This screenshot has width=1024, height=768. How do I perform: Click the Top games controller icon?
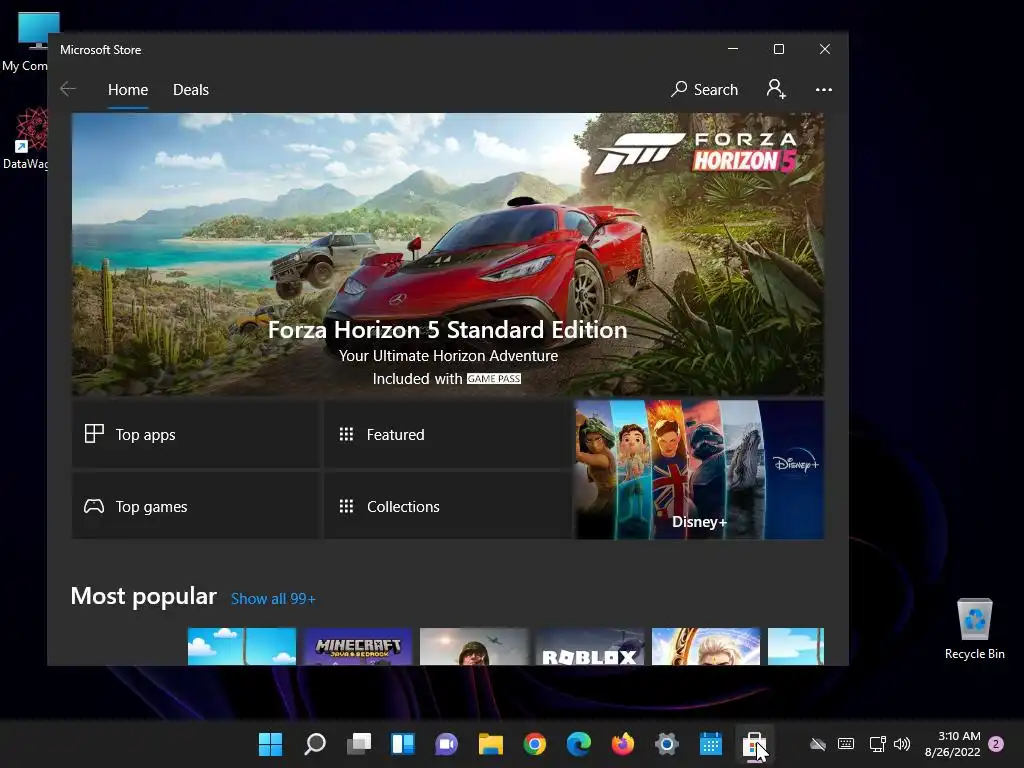click(94, 506)
